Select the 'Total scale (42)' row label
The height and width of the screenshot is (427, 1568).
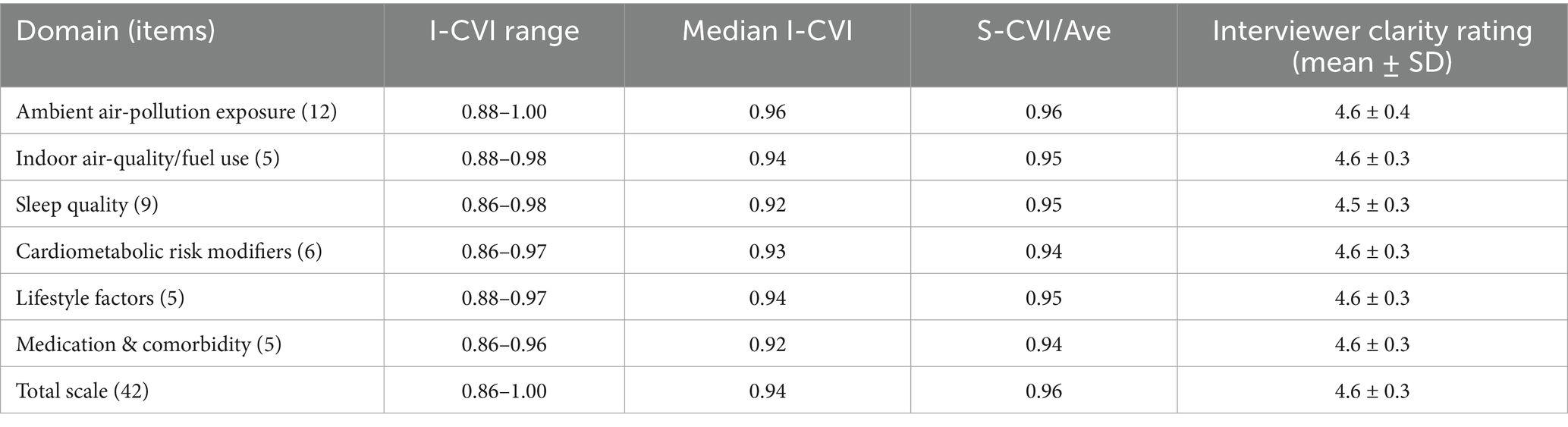[x=83, y=391]
